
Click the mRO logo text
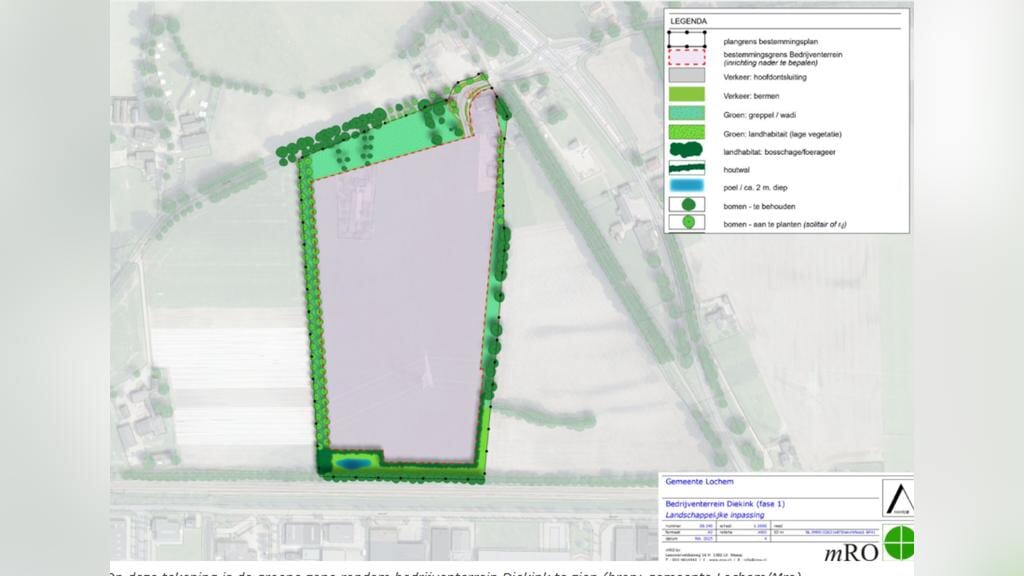[851, 552]
